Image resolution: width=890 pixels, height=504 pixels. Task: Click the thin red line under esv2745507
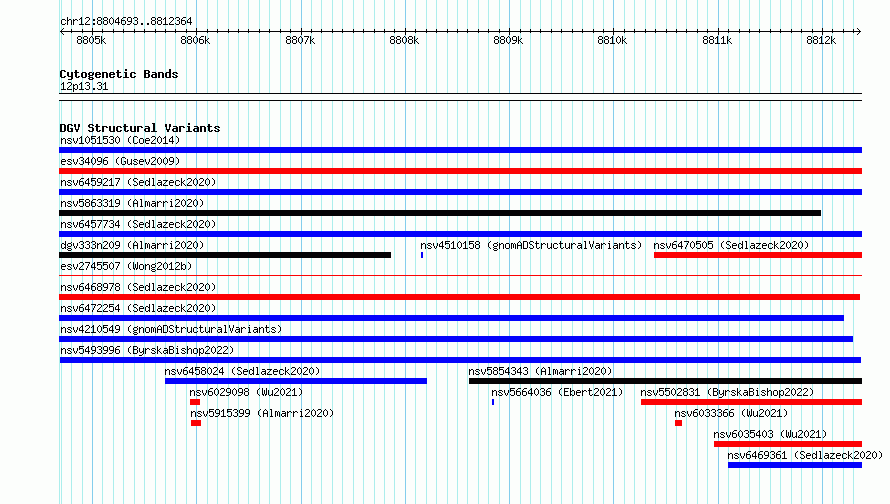(460, 276)
